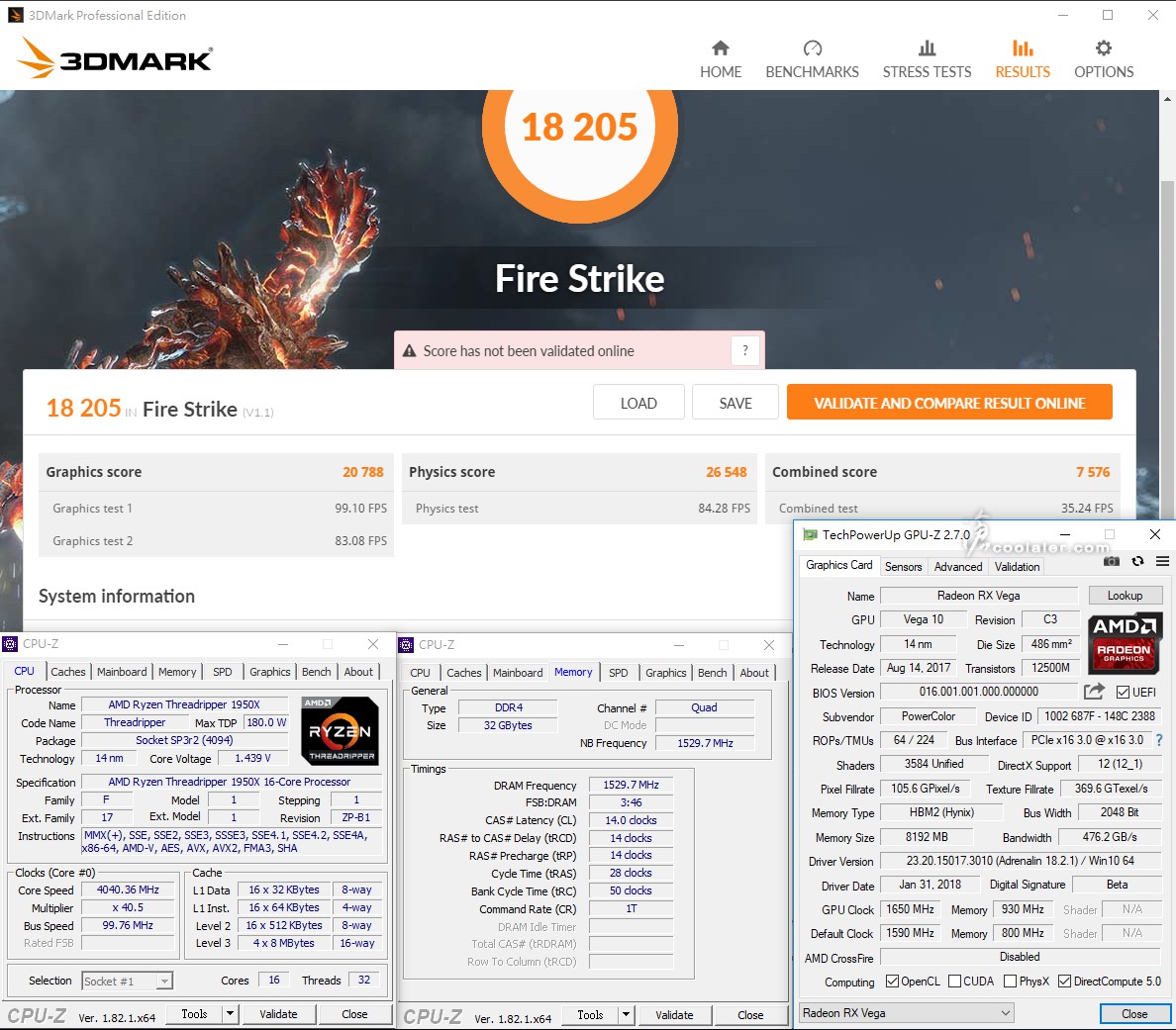Click the Close button in GPU-Z
This screenshot has width=1176, height=1030.
pyautogui.click(x=1134, y=1013)
